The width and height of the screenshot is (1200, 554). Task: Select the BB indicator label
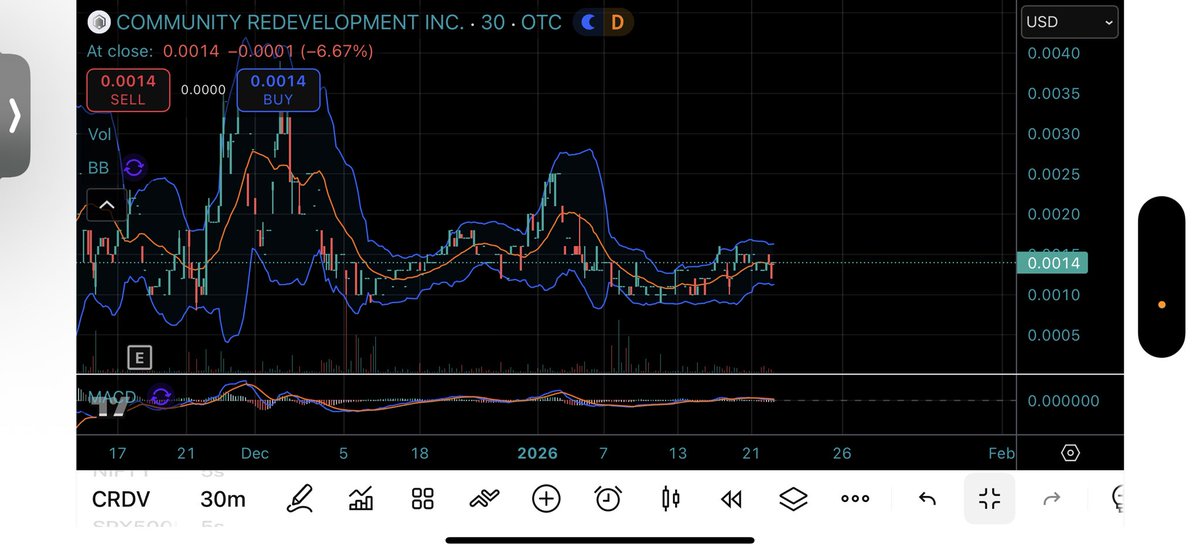[x=98, y=168]
